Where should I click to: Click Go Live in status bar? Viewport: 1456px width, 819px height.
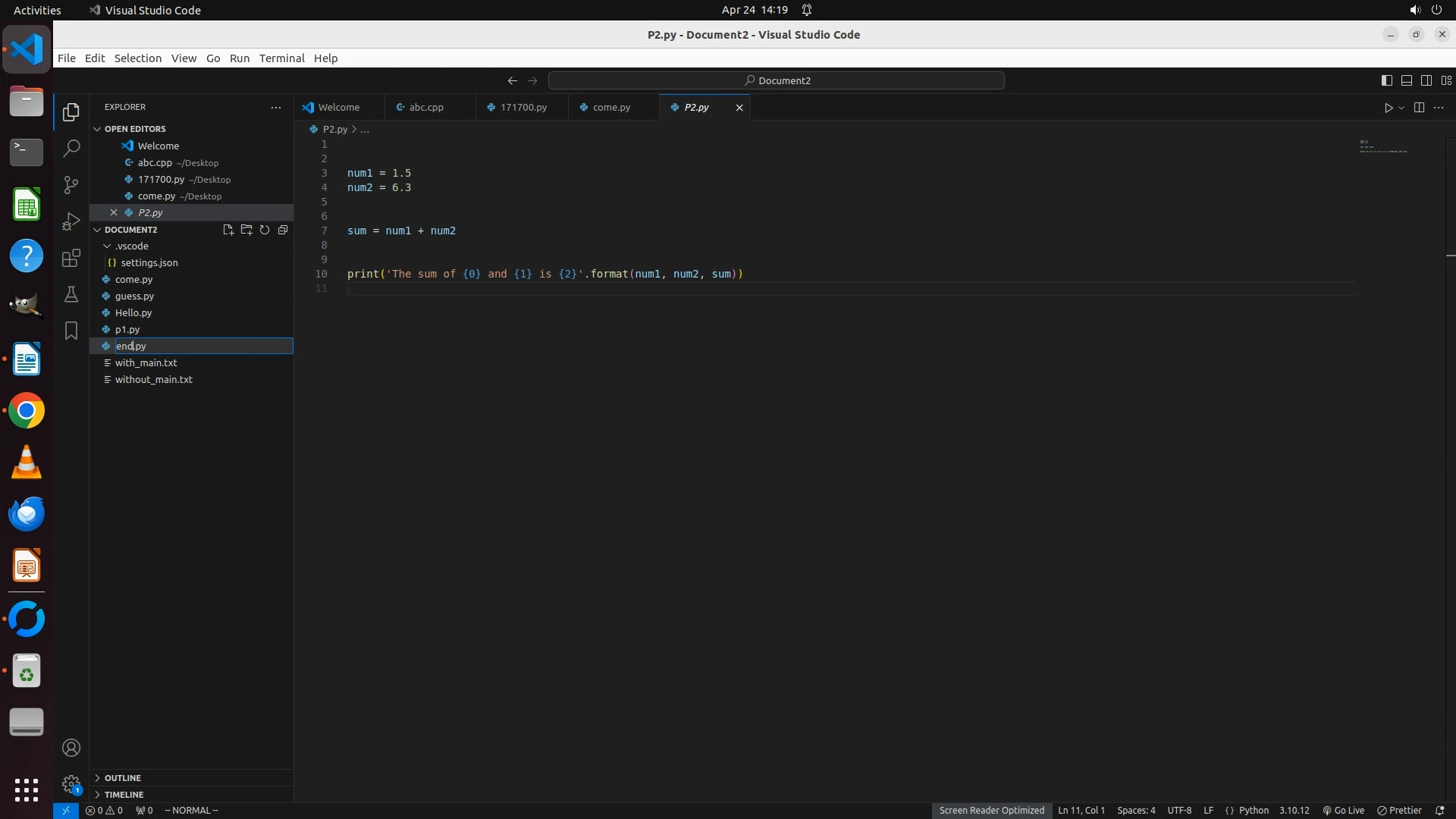(1343, 811)
